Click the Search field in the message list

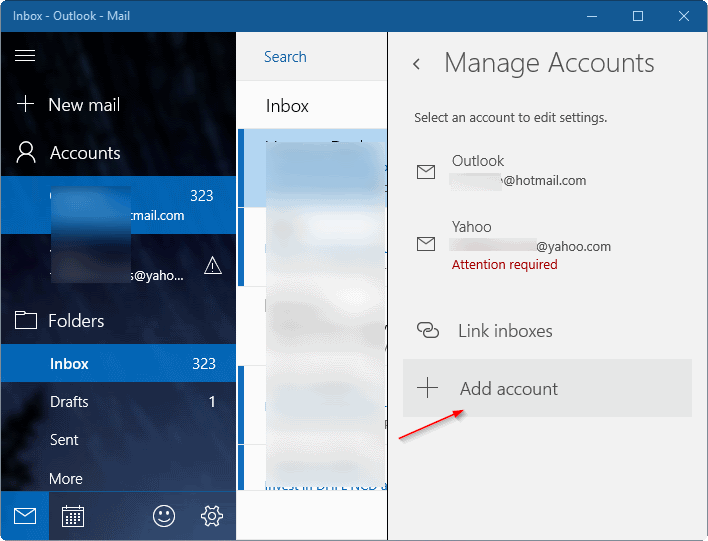(x=312, y=57)
